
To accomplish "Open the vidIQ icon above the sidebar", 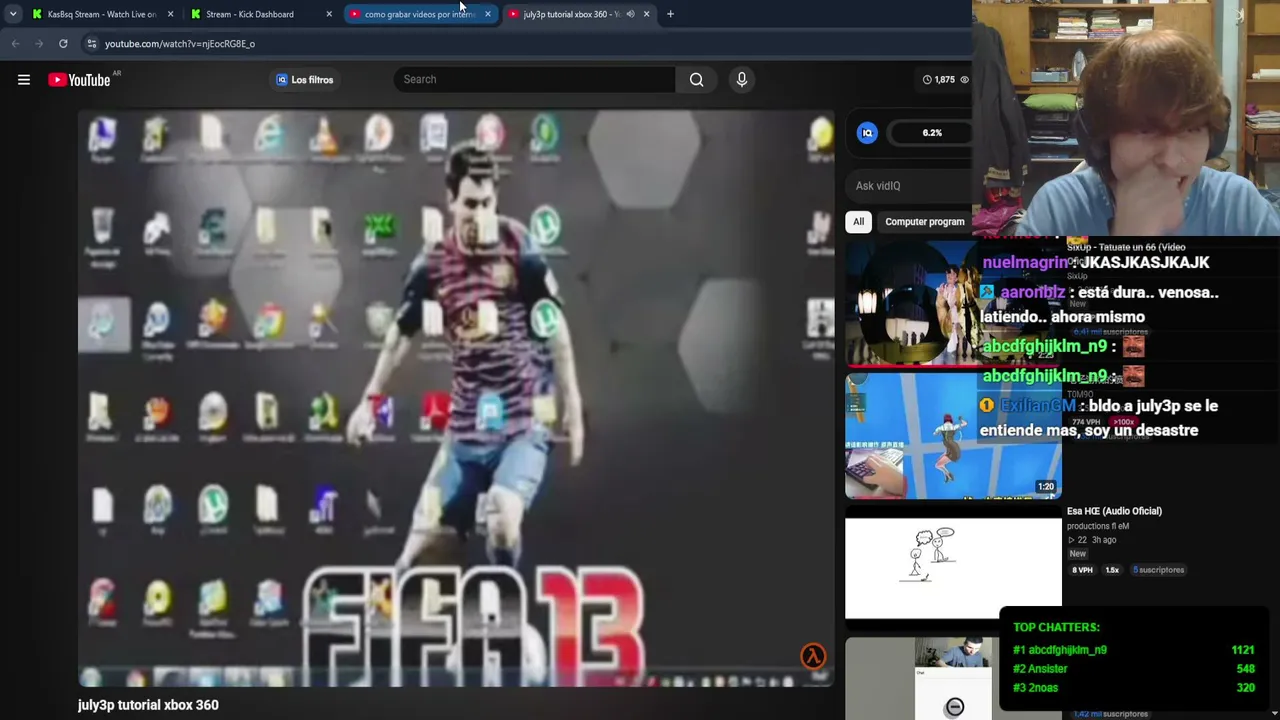I will click(x=867, y=133).
